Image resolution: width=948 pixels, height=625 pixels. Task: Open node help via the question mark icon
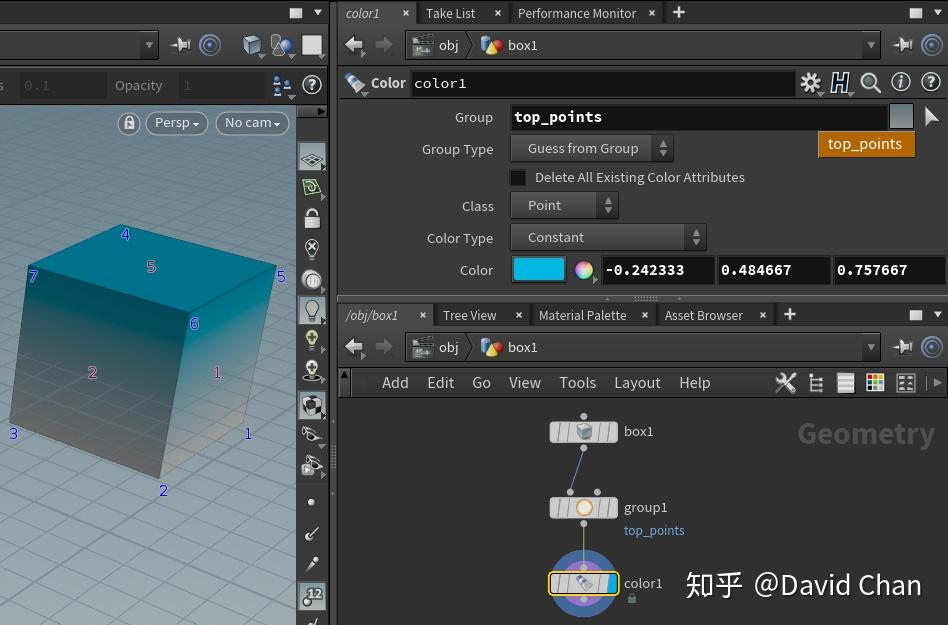click(x=931, y=84)
